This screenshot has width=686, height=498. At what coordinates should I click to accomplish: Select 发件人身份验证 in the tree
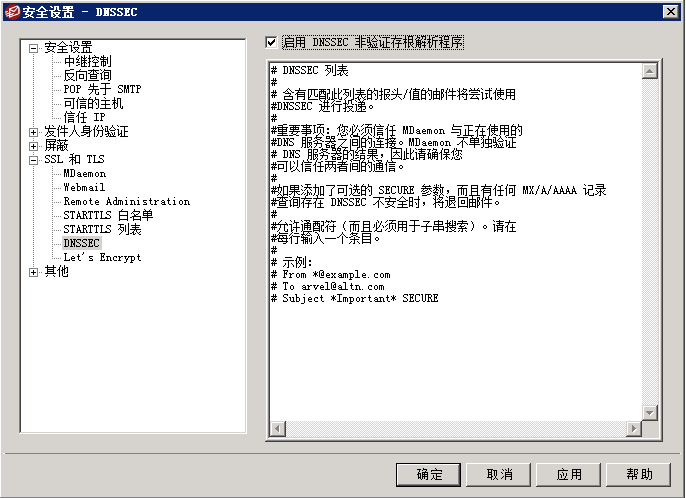pos(86,131)
